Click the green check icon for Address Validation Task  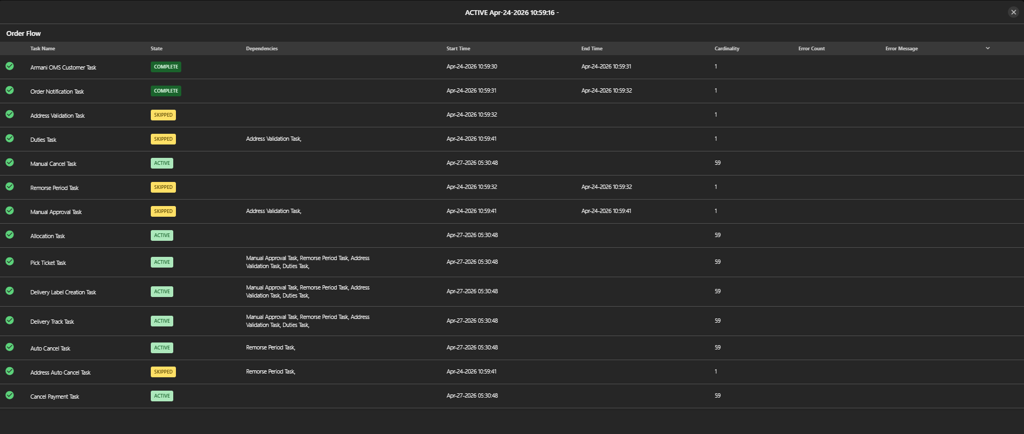(10, 114)
